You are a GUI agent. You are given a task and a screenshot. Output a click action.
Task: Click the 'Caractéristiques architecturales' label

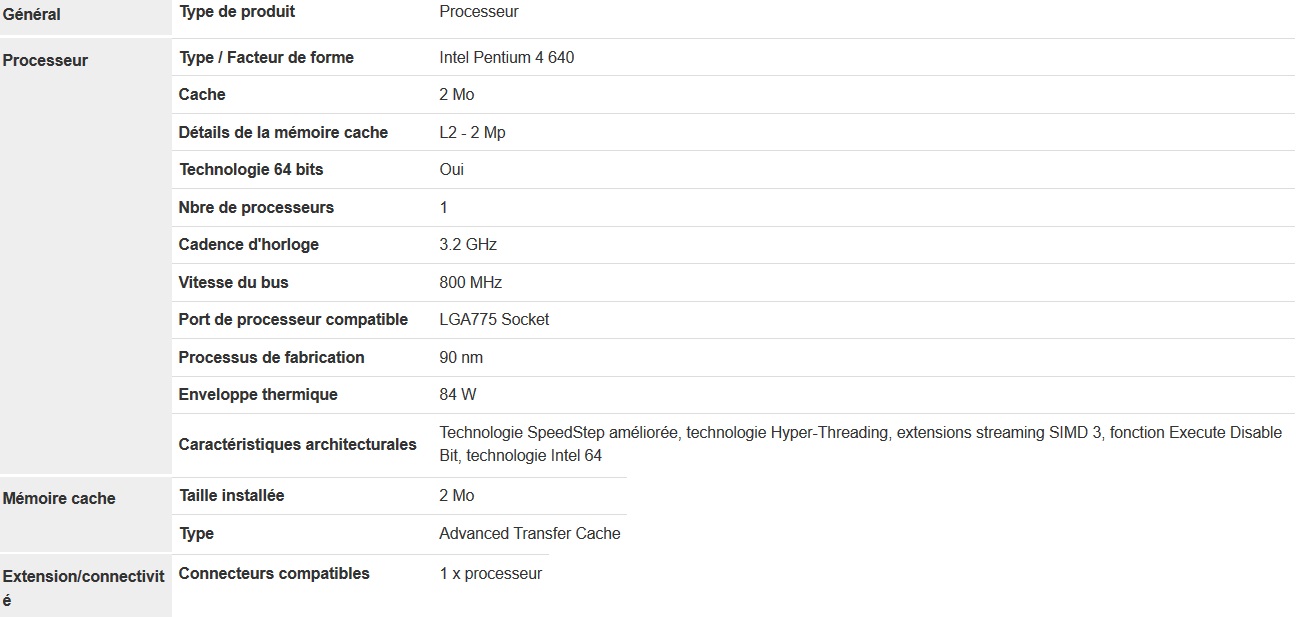point(297,444)
